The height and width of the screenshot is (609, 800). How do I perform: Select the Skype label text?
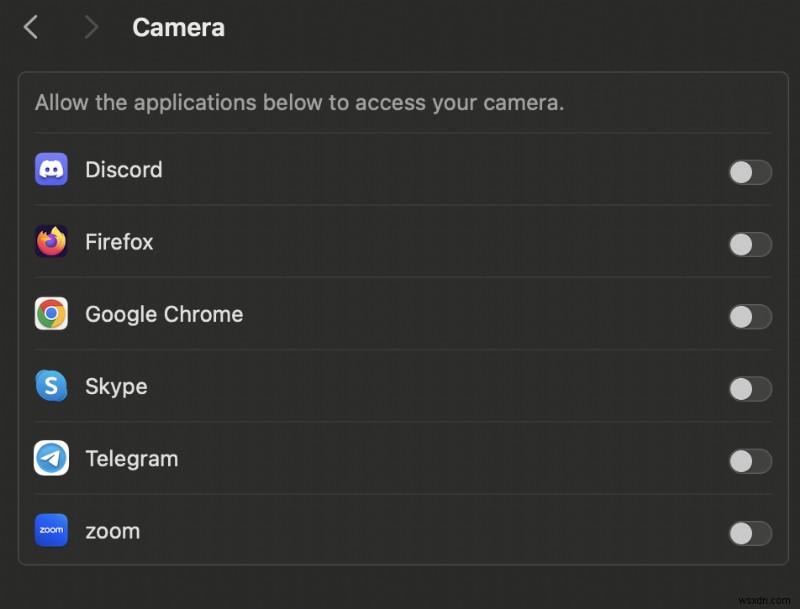pyautogui.click(x=116, y=387)
